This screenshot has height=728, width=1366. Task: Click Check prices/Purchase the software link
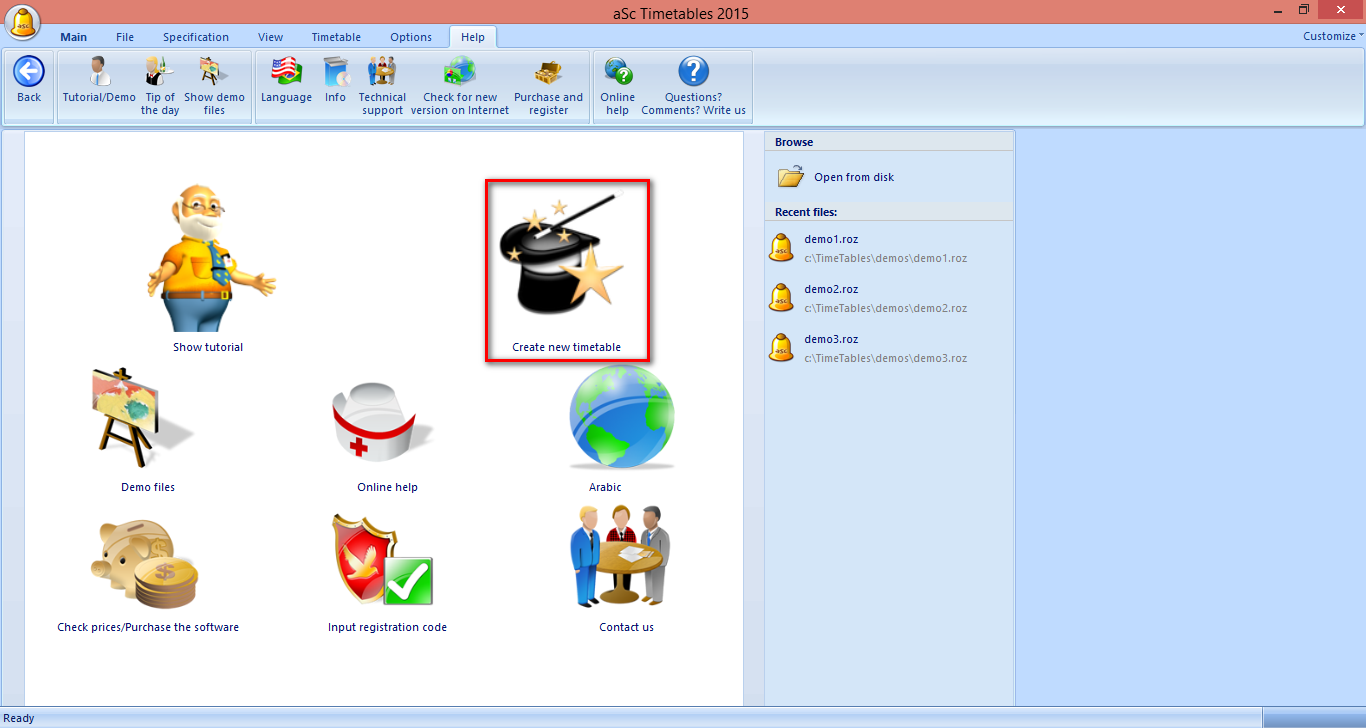point(148,627)
